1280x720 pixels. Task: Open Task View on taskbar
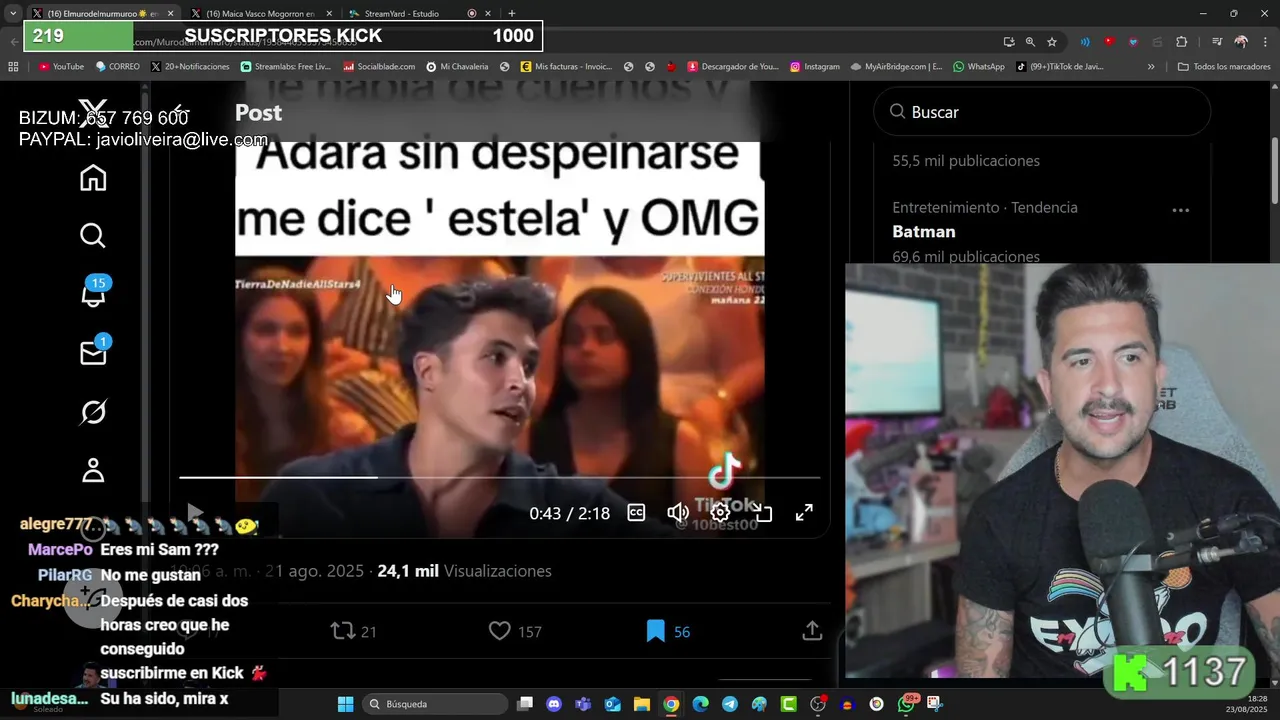525,704
